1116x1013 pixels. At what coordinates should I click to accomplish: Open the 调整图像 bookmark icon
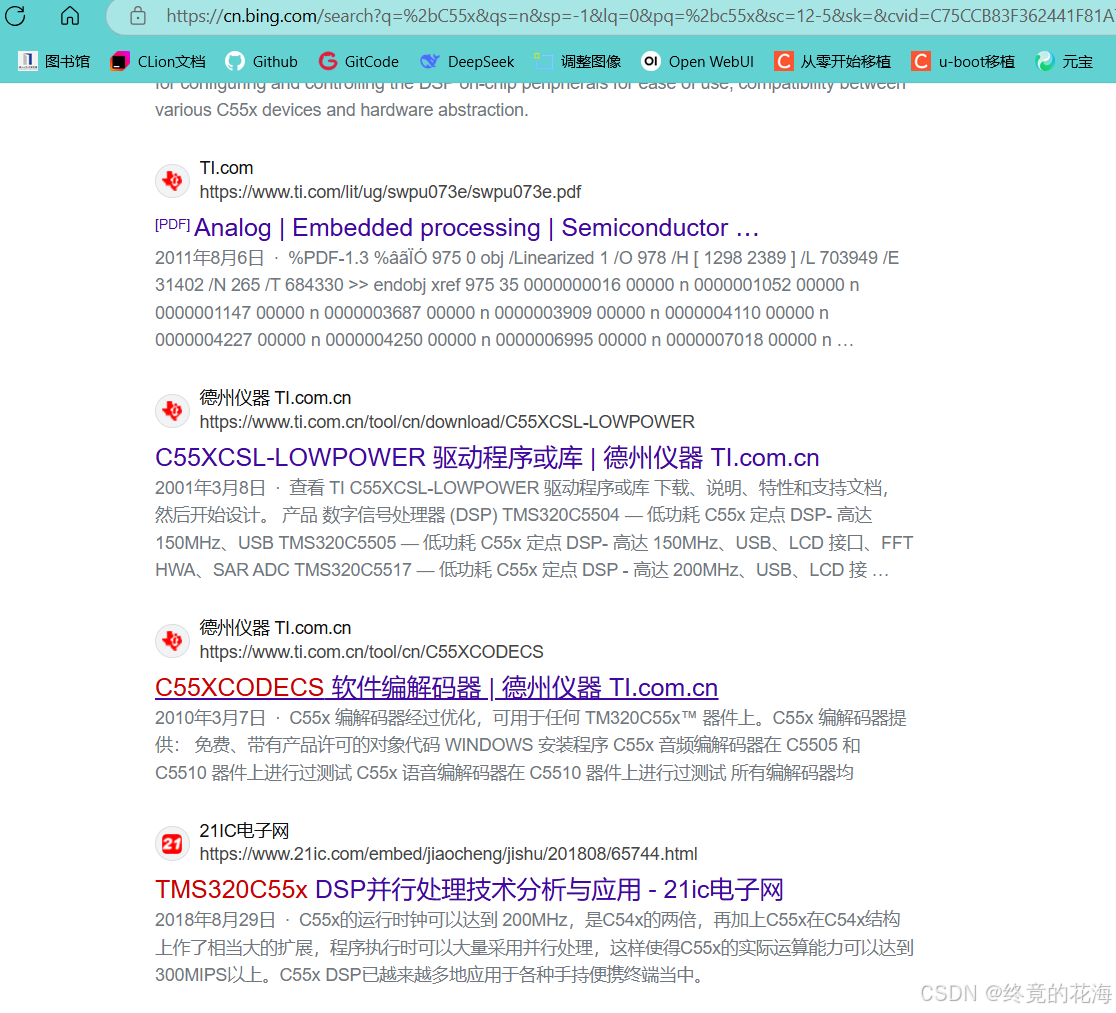point(543,61)
